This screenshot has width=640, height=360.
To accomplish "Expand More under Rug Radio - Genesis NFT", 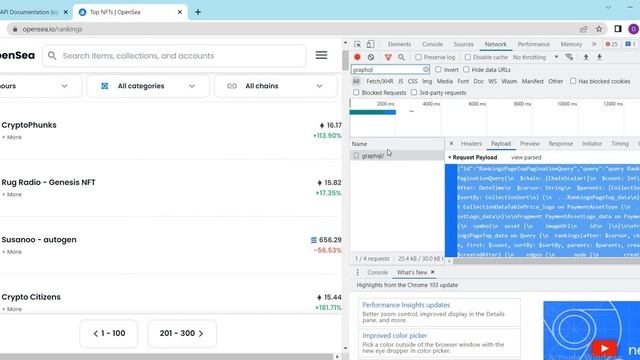I will [12, 195].
